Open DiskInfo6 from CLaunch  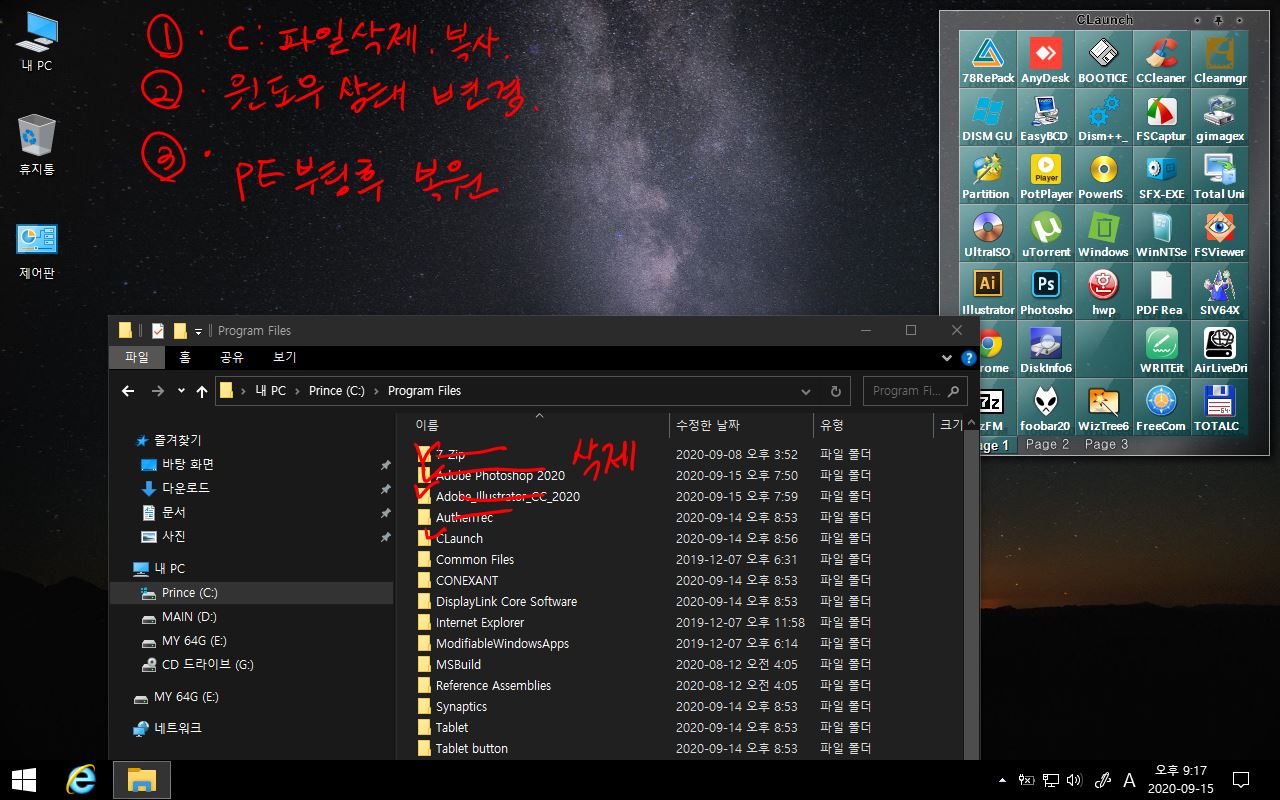click(1046, 349)
